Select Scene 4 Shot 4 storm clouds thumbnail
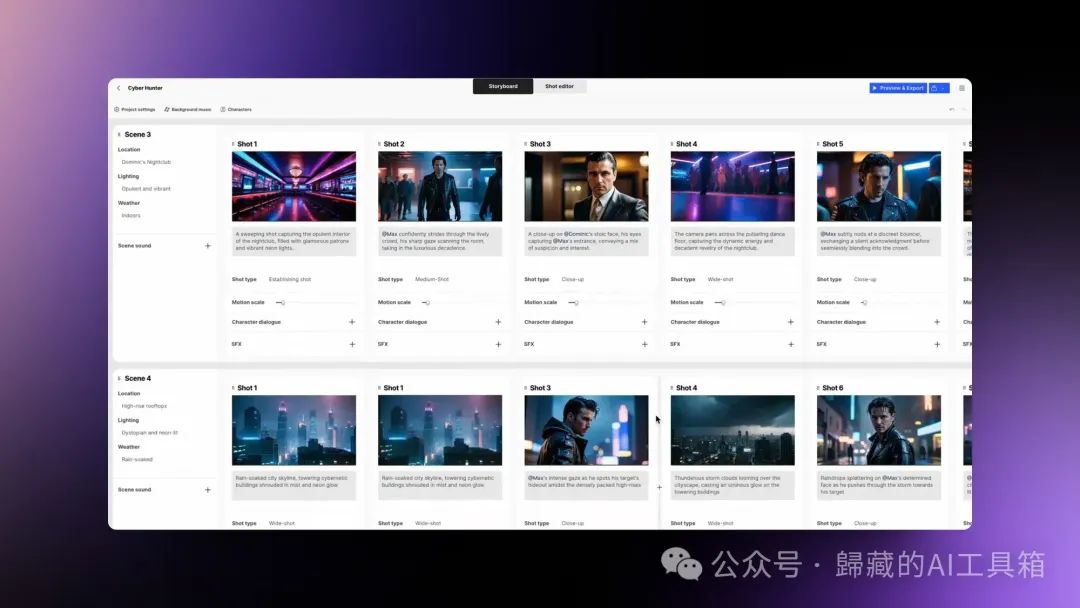The height and width of the screenshot is (608, 1080). pos(732,430)
